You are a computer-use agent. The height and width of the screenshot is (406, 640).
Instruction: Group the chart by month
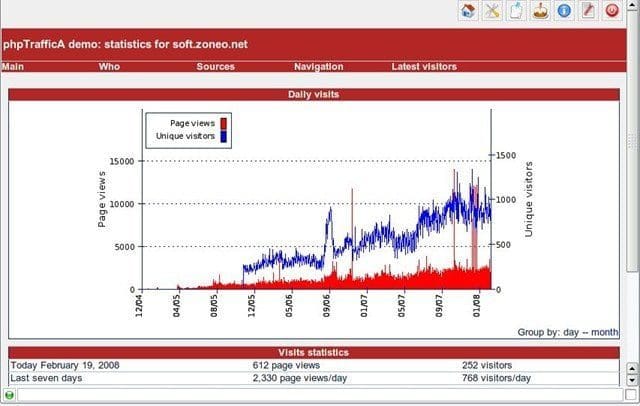click(608, 331)
